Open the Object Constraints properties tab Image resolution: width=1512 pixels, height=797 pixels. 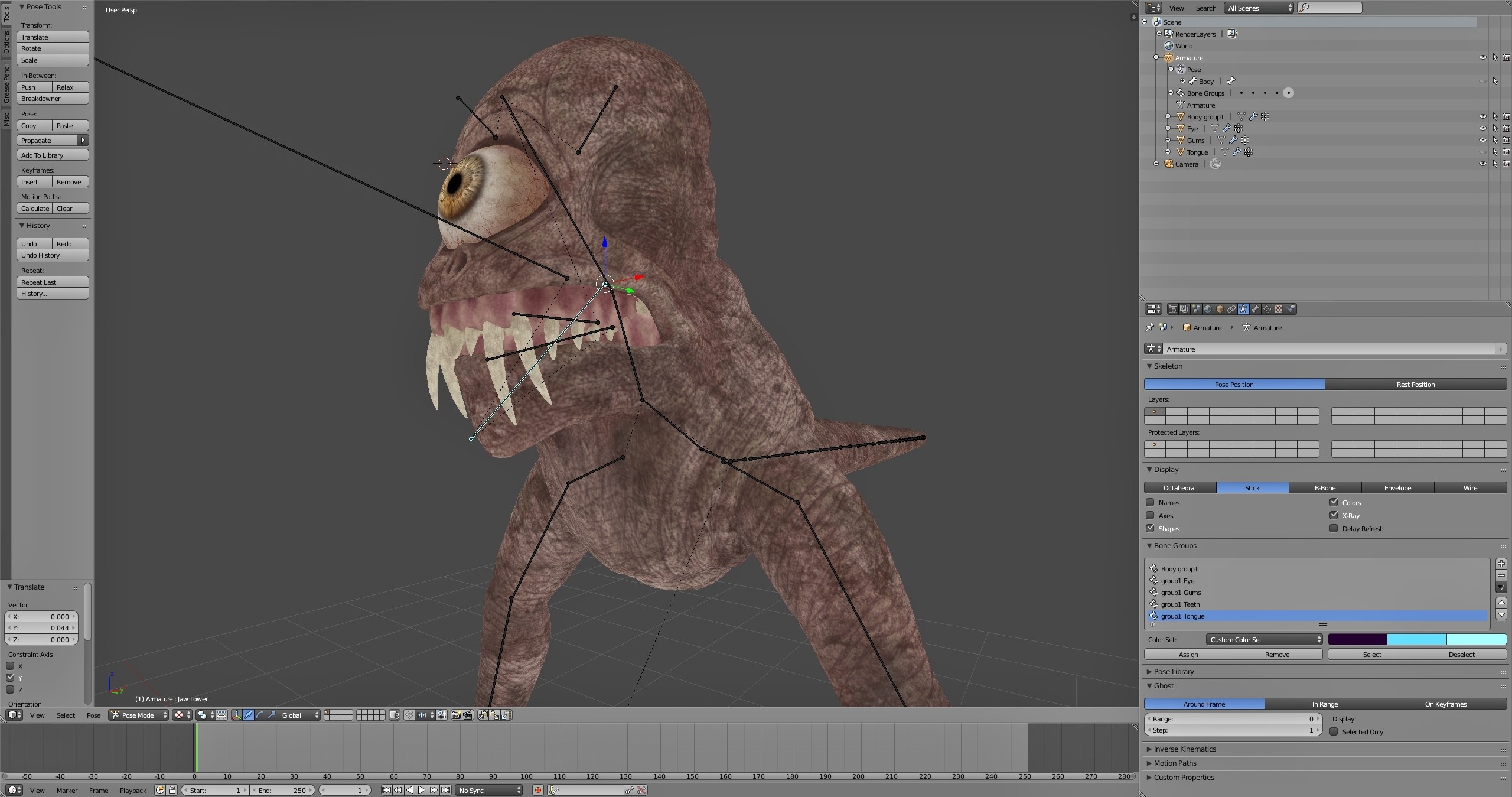coord(1231,309)
